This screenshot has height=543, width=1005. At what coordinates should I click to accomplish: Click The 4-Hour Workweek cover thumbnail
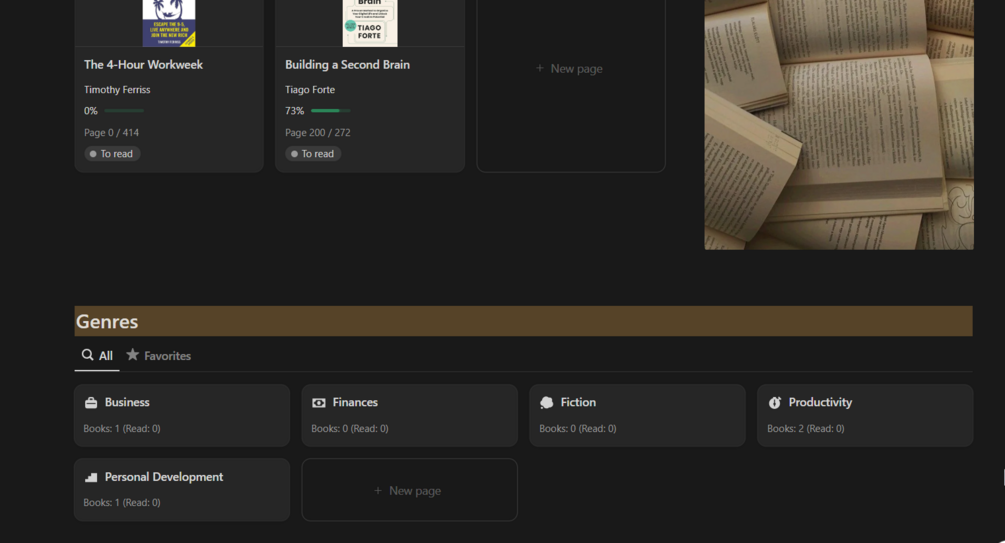point(169,23)
